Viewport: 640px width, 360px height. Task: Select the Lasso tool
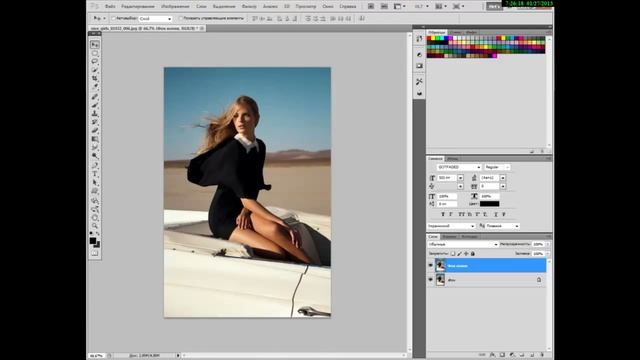click(x=95, y=62)
